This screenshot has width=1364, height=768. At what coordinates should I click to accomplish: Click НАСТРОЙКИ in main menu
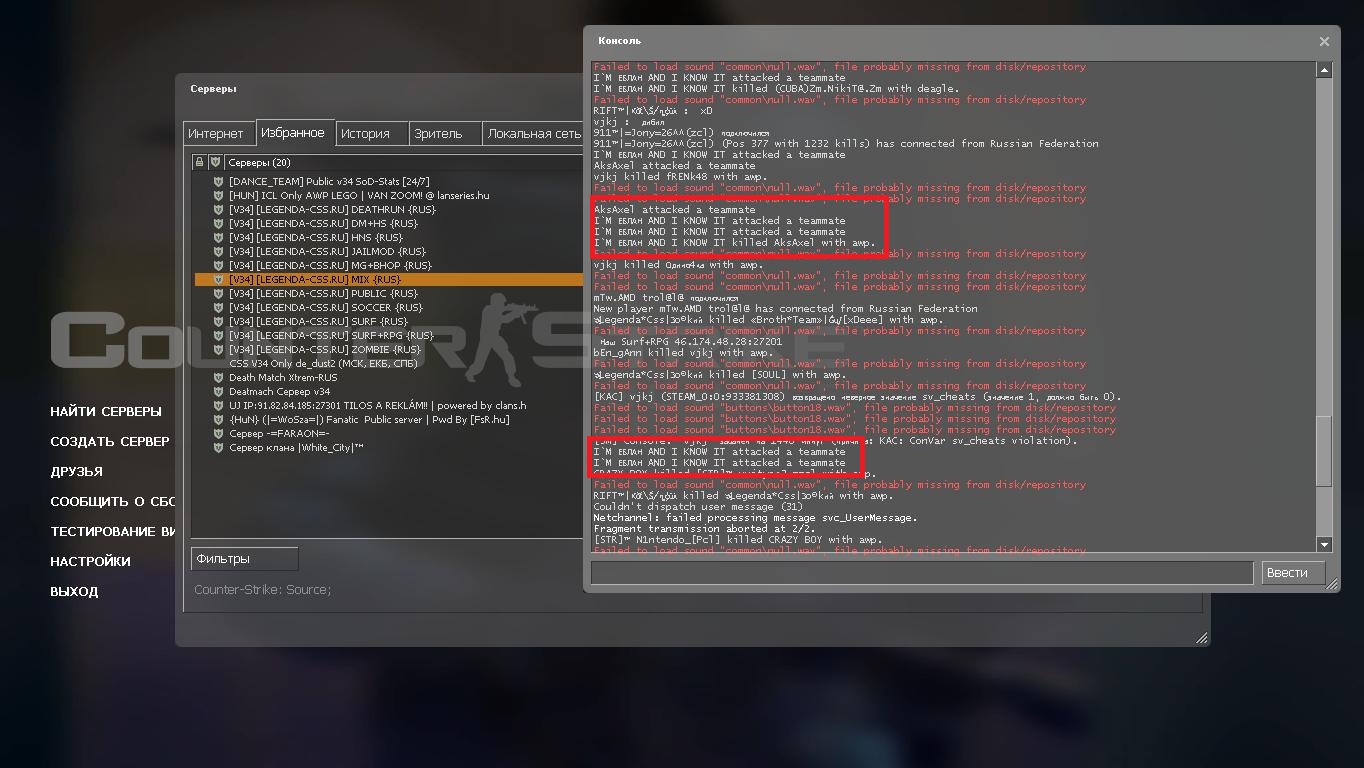pos(91,562)
